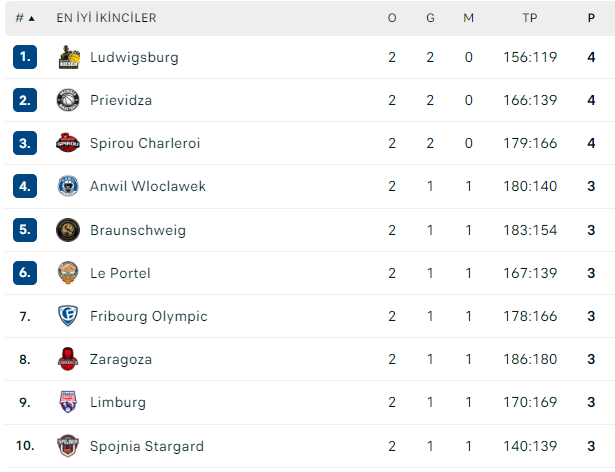Open the Spirou Charleroi club logo
The image size is (615, 472).
(x=68, y=143)
